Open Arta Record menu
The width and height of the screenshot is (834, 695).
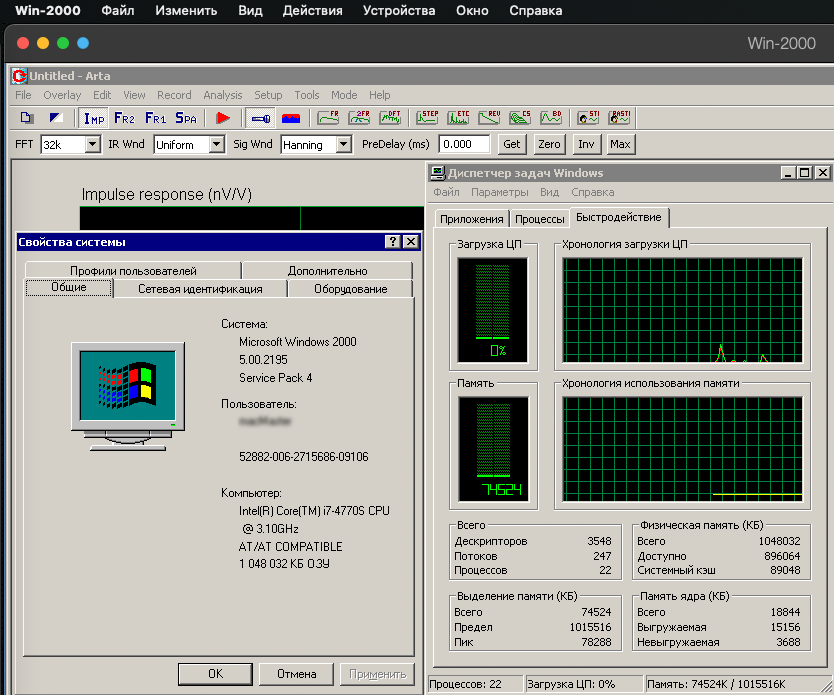174,95
